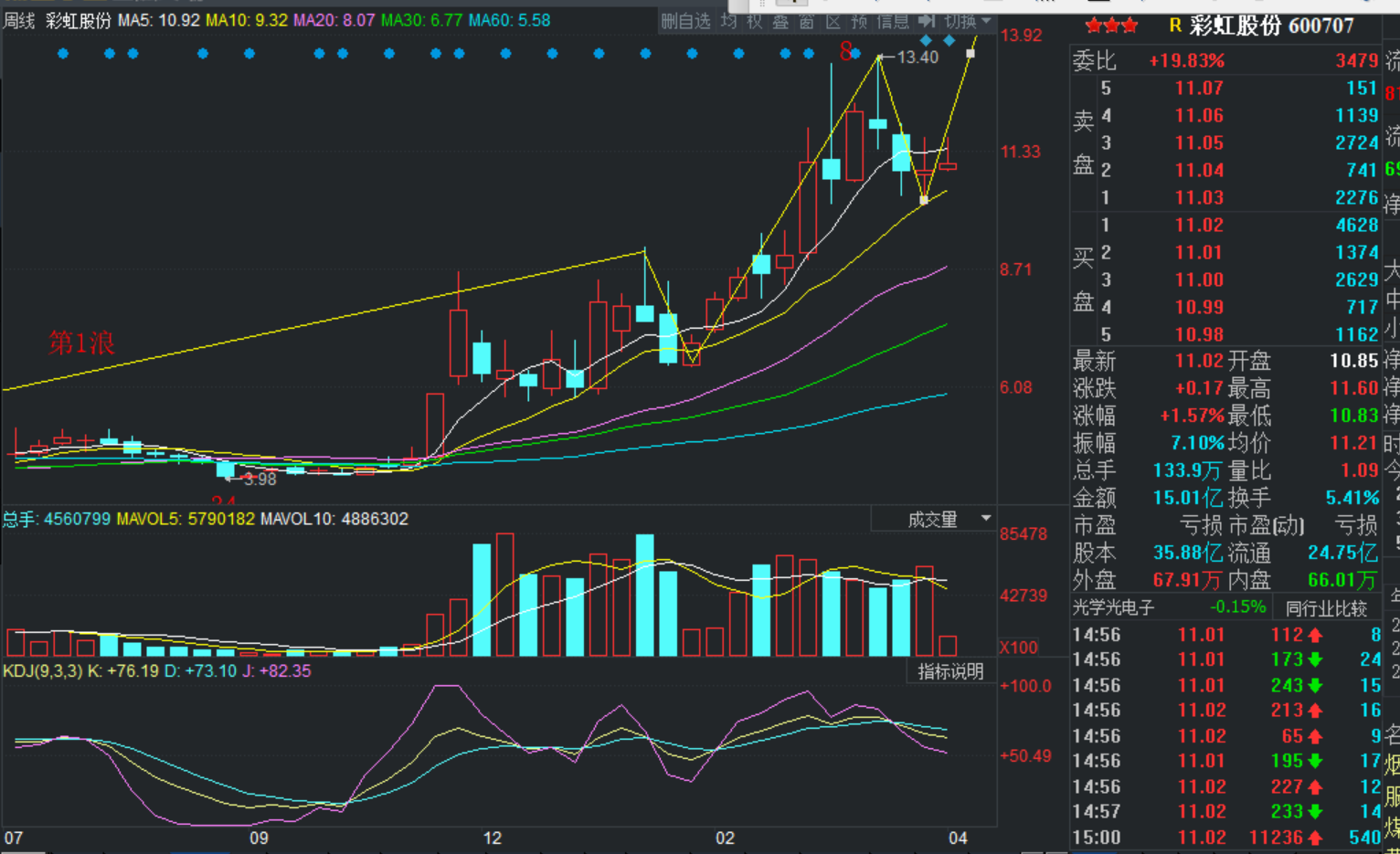Click the white square at wave line end
The image size is (1400, 854).
click(x=970, y=53)
